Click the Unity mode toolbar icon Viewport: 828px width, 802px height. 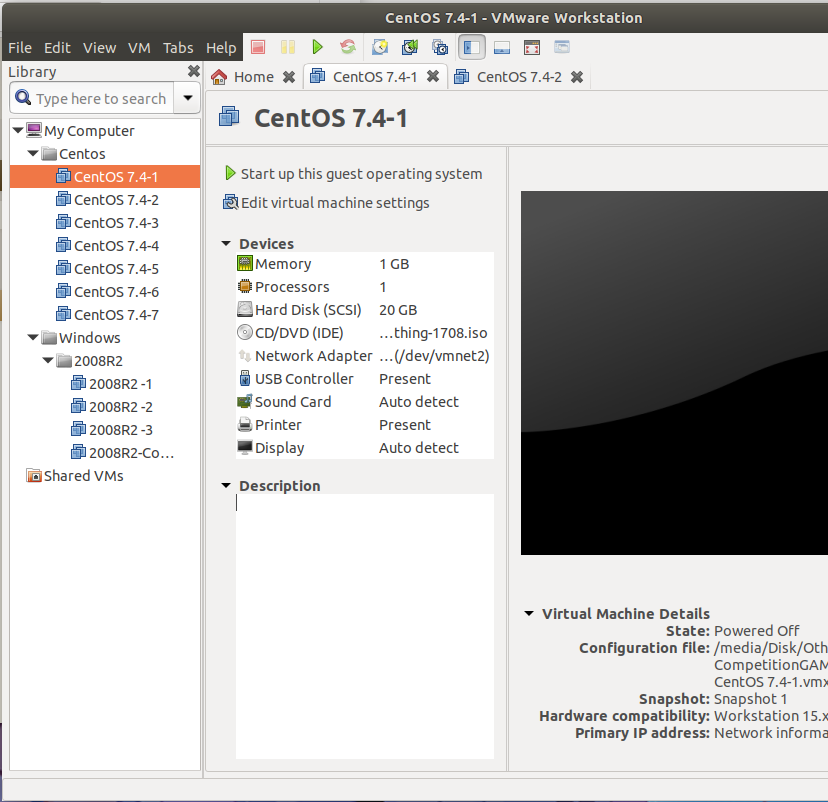pyautogui.click(x=562, y=47)
